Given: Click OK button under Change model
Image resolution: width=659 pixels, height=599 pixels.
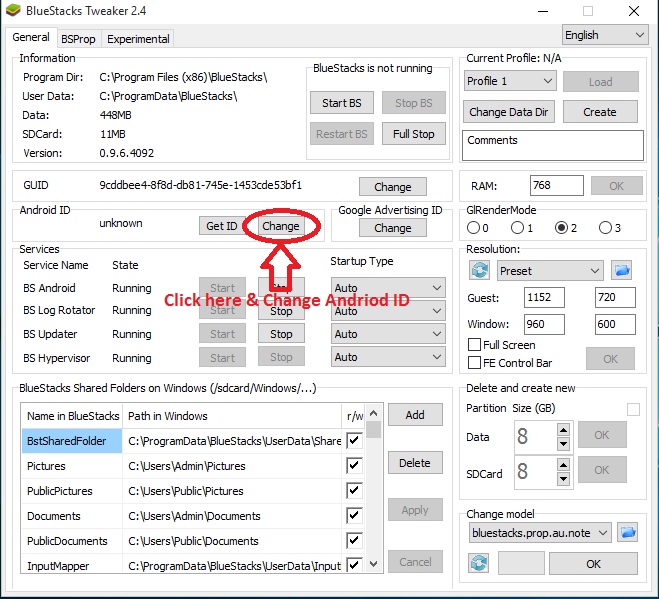Looking at the screenshot, I should point(593,564).
